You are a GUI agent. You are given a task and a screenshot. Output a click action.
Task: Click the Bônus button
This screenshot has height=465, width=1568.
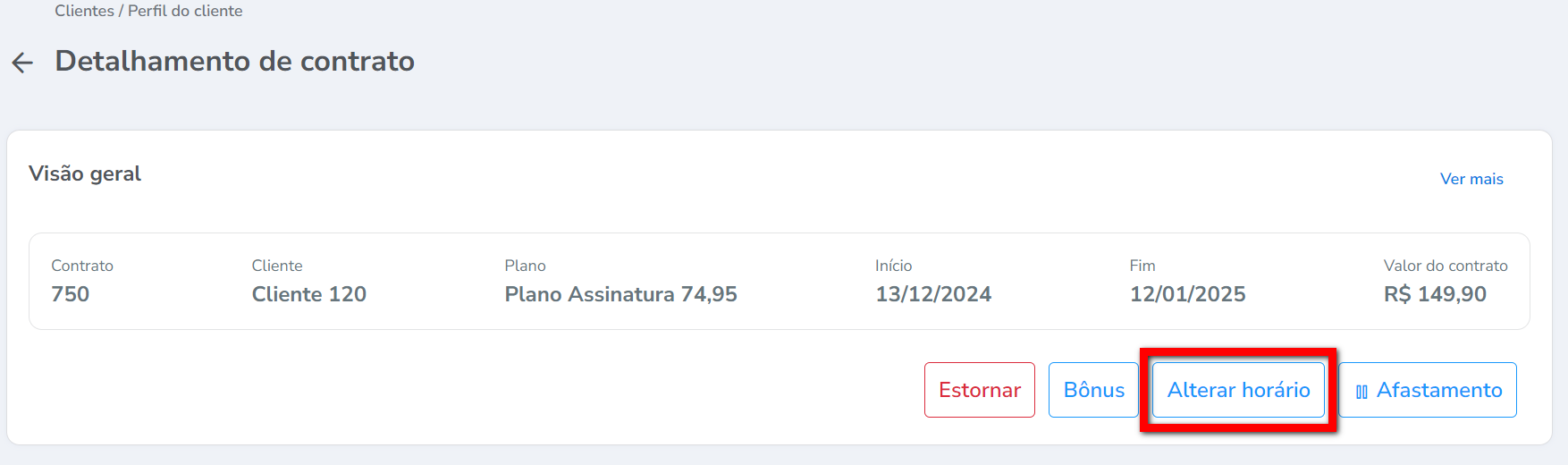tap(1093, 390)
